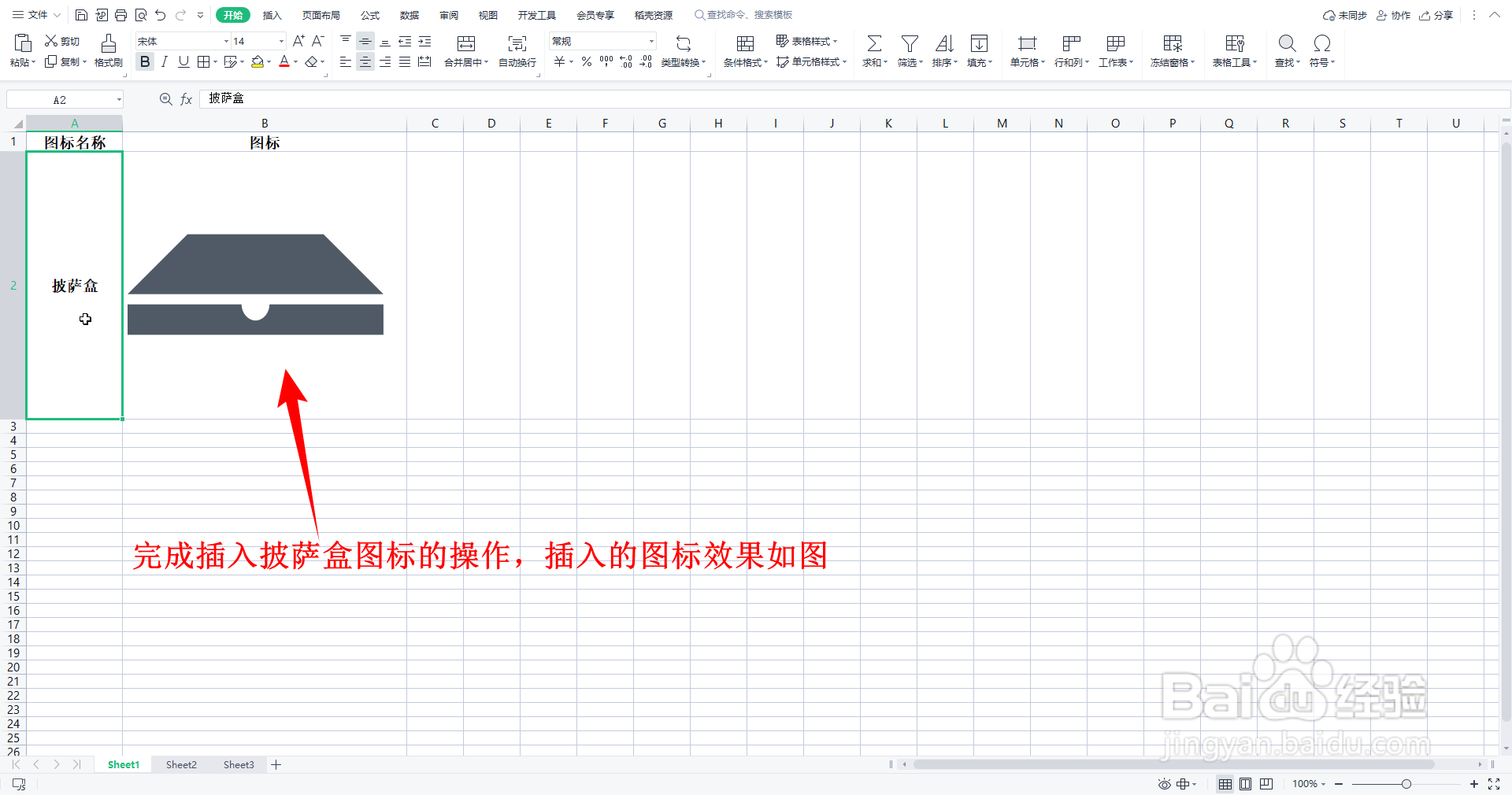Screen dimensions: 1512x795
Task: Click the 符号 (Symbol) icon
Action: 1320,50
